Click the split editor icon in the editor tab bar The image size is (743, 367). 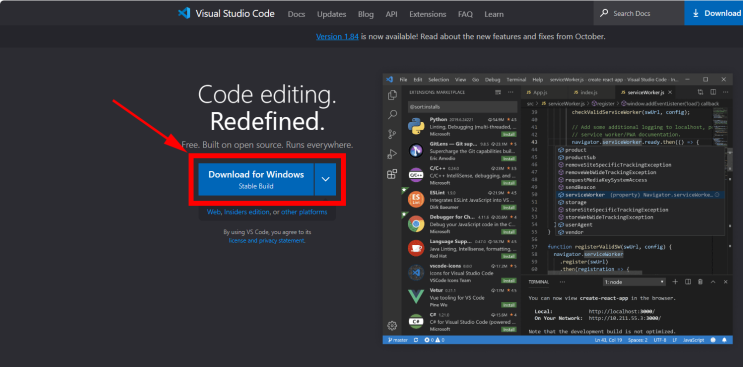(713, 92)
